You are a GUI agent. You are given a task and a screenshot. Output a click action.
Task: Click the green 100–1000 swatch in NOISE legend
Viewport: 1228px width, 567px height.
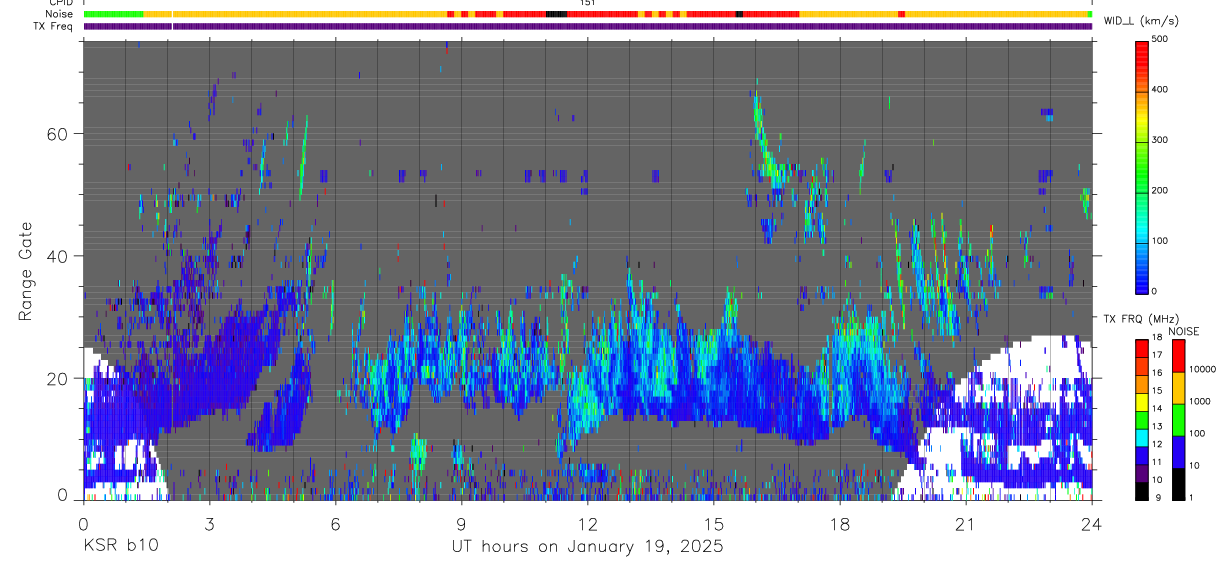[1178, 419]
